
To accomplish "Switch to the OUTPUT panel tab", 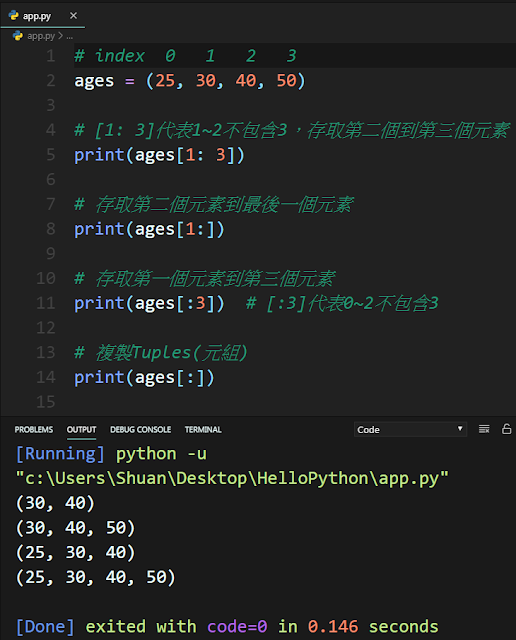I will pos(81,429).
